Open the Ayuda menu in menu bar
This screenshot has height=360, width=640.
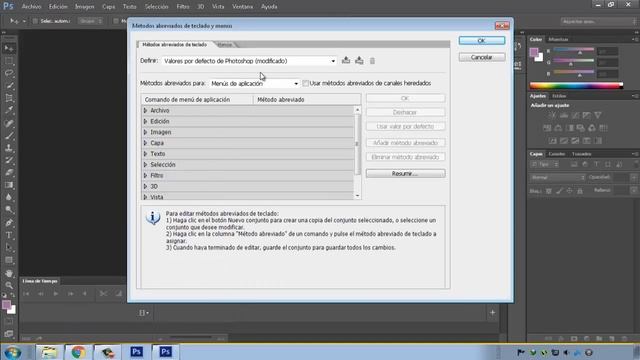269,7
